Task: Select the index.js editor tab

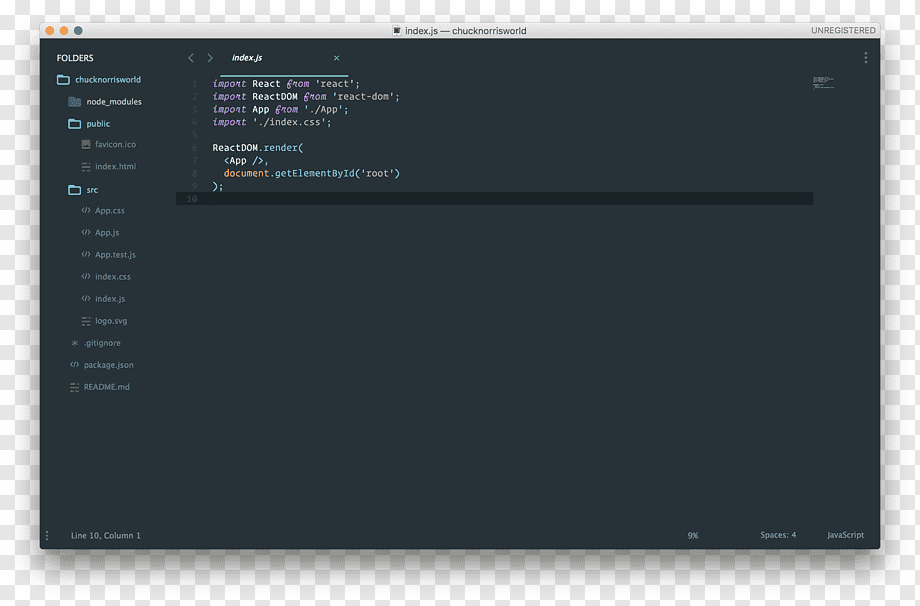Action: pyautogui.click(x=247, y=58)
